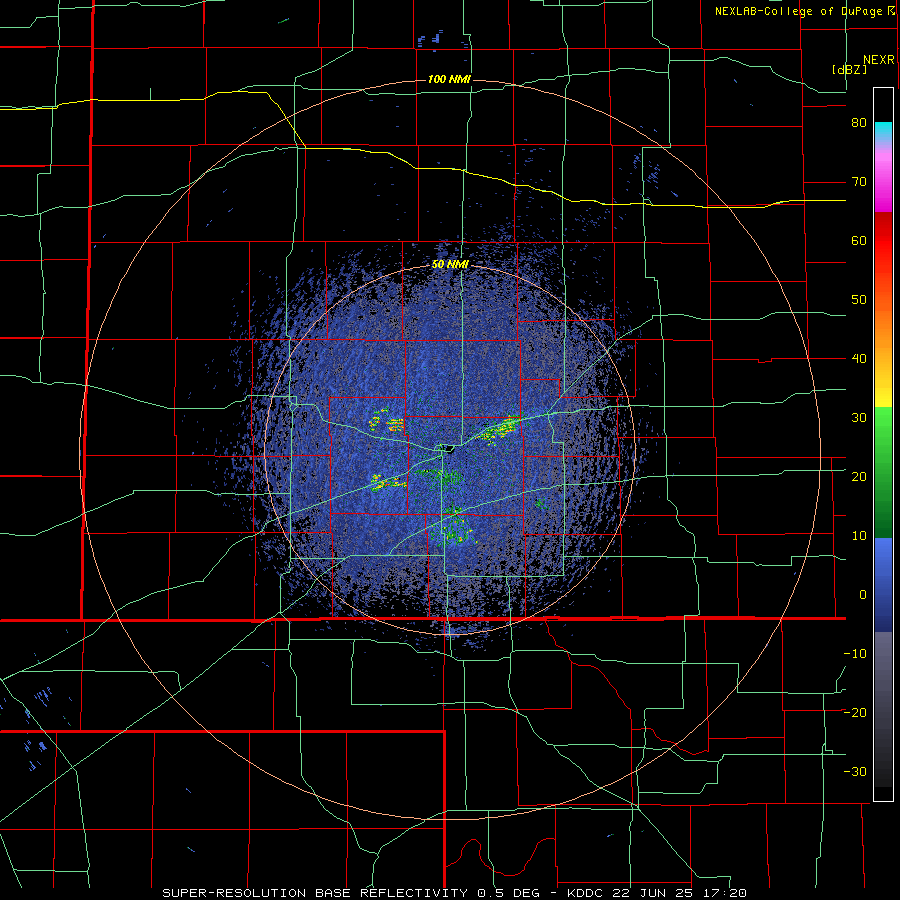
Task: Click the -30 dBZ scale value
Action: coord(855,771)
